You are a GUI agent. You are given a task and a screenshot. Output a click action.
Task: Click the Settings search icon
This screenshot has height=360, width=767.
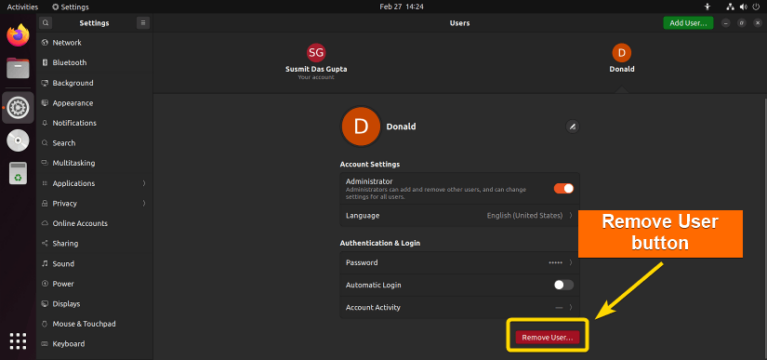[x=45, y=23]
